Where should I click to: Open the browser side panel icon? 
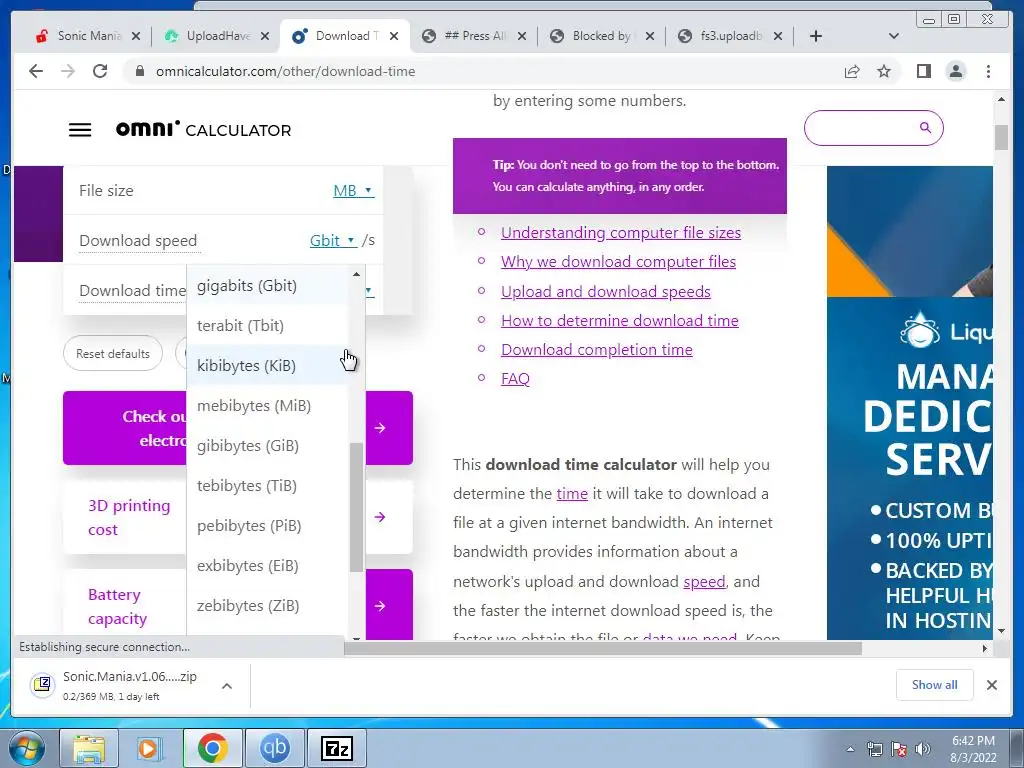point(923,71)
